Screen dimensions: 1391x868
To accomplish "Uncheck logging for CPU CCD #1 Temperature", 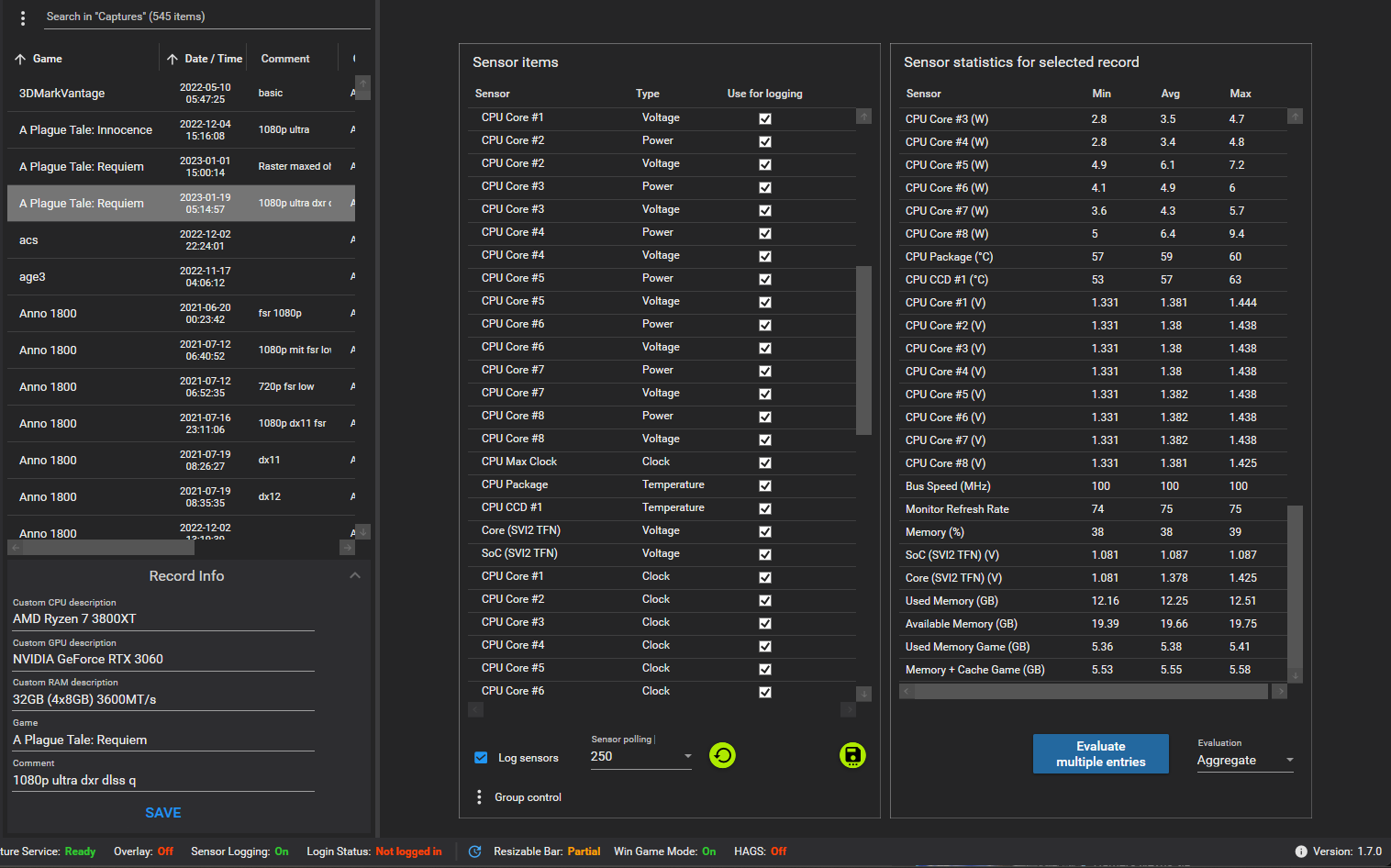I will click(x=765, y=508).
